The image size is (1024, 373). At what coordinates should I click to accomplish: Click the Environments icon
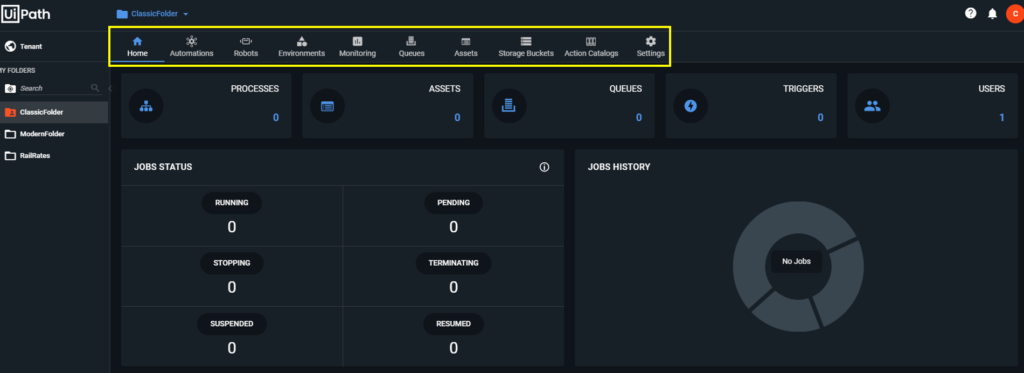[302, 41]
